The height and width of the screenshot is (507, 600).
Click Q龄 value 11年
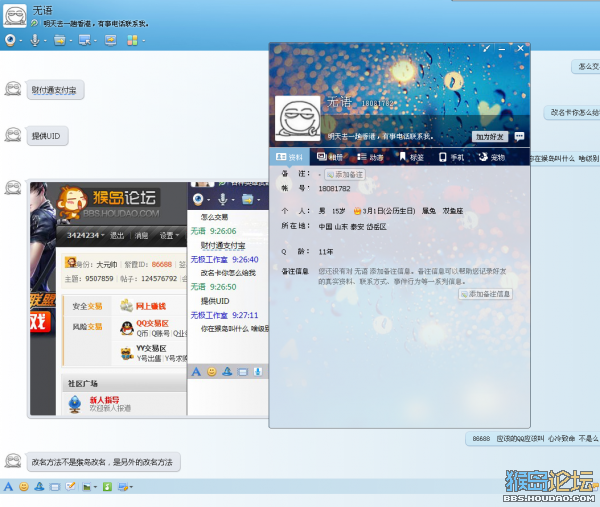tap(326, 252)
